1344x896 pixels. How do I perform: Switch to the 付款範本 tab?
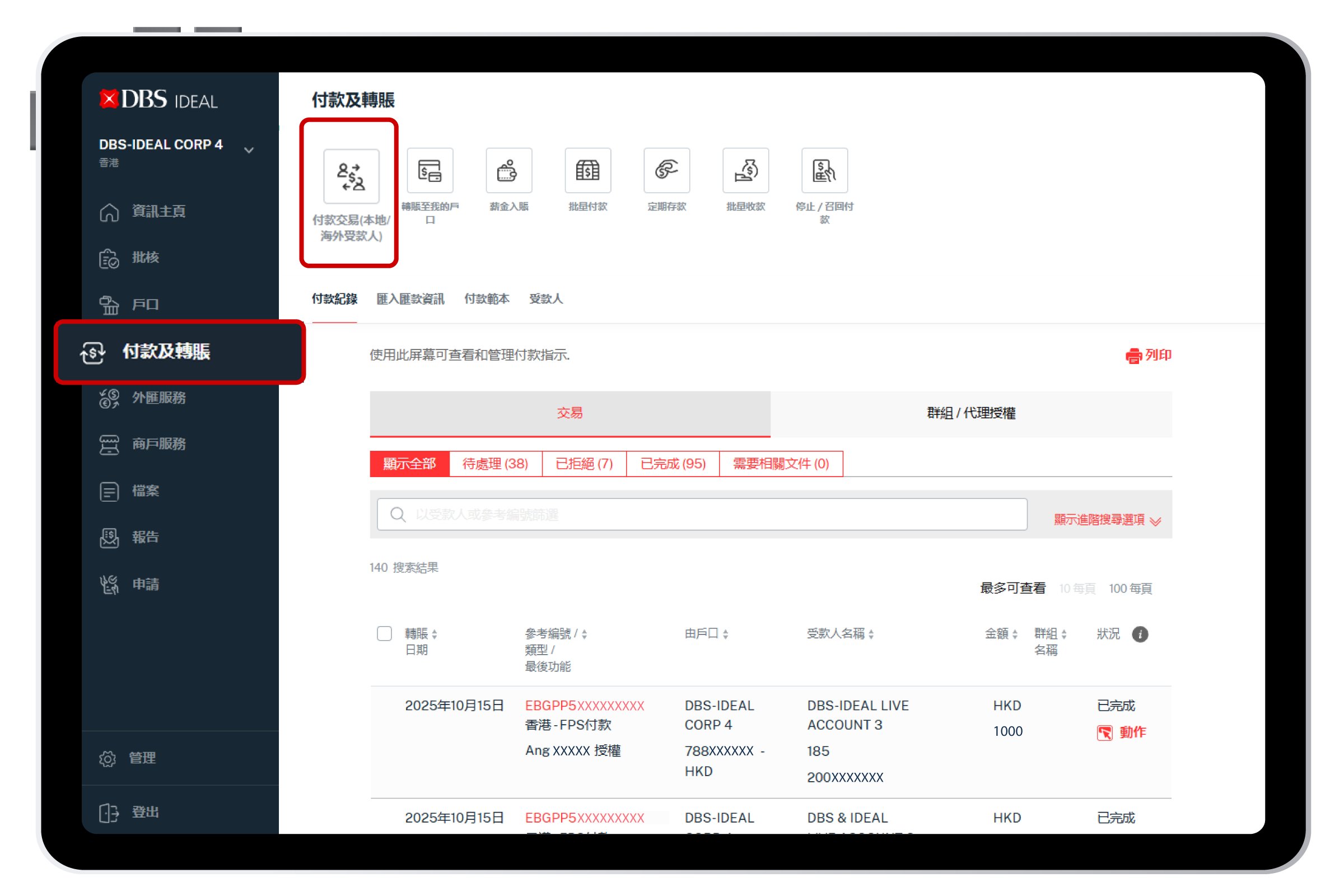pos(486,299)
